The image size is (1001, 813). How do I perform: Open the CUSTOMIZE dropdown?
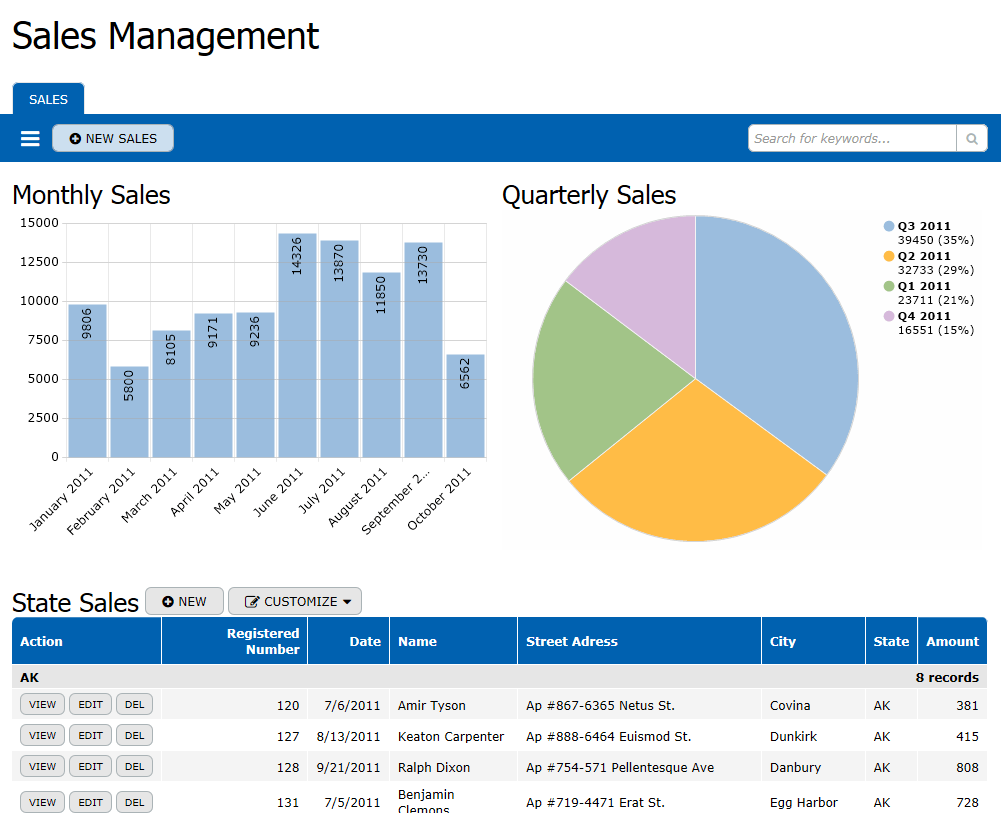click(295, 601)
